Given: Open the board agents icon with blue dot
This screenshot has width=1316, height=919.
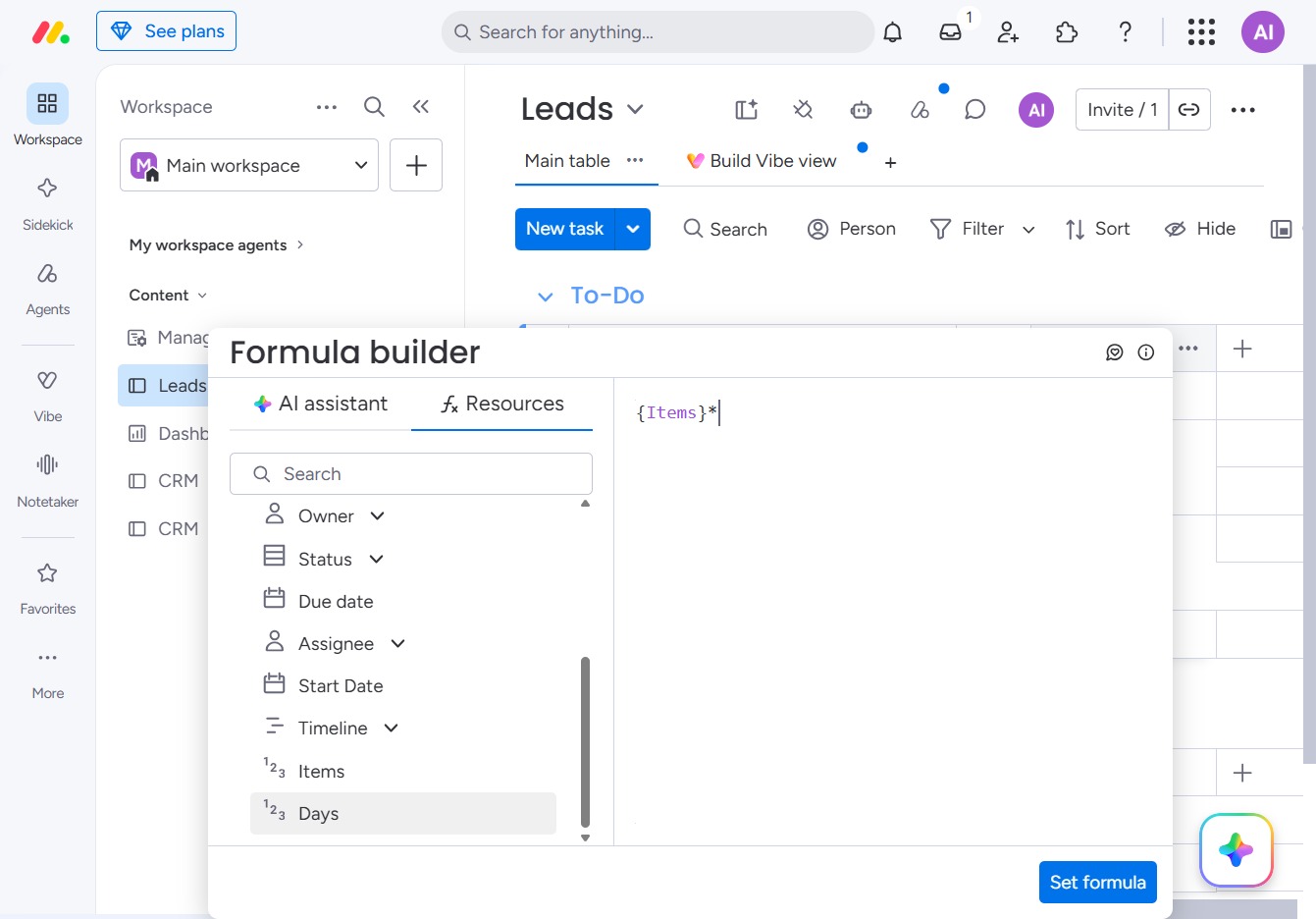Looking at the screenshot, I should pos(920,110).
